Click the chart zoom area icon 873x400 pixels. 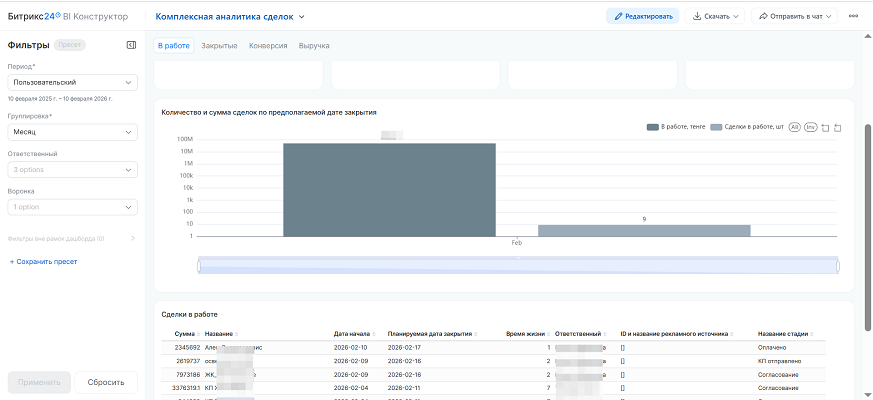(825, 127)
